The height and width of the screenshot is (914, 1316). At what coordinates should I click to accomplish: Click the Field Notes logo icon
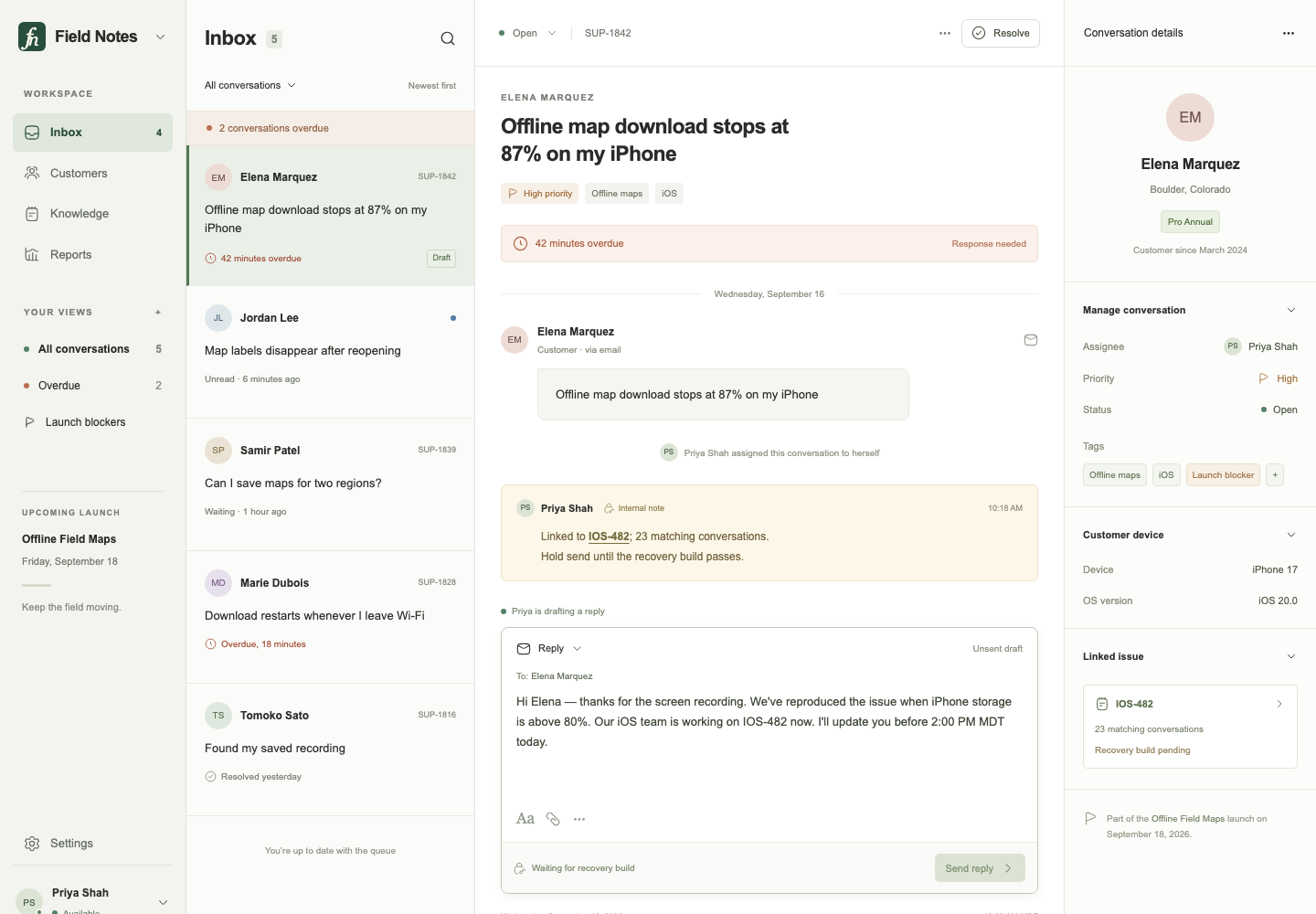pyautogui.click(x=32, y=37)
